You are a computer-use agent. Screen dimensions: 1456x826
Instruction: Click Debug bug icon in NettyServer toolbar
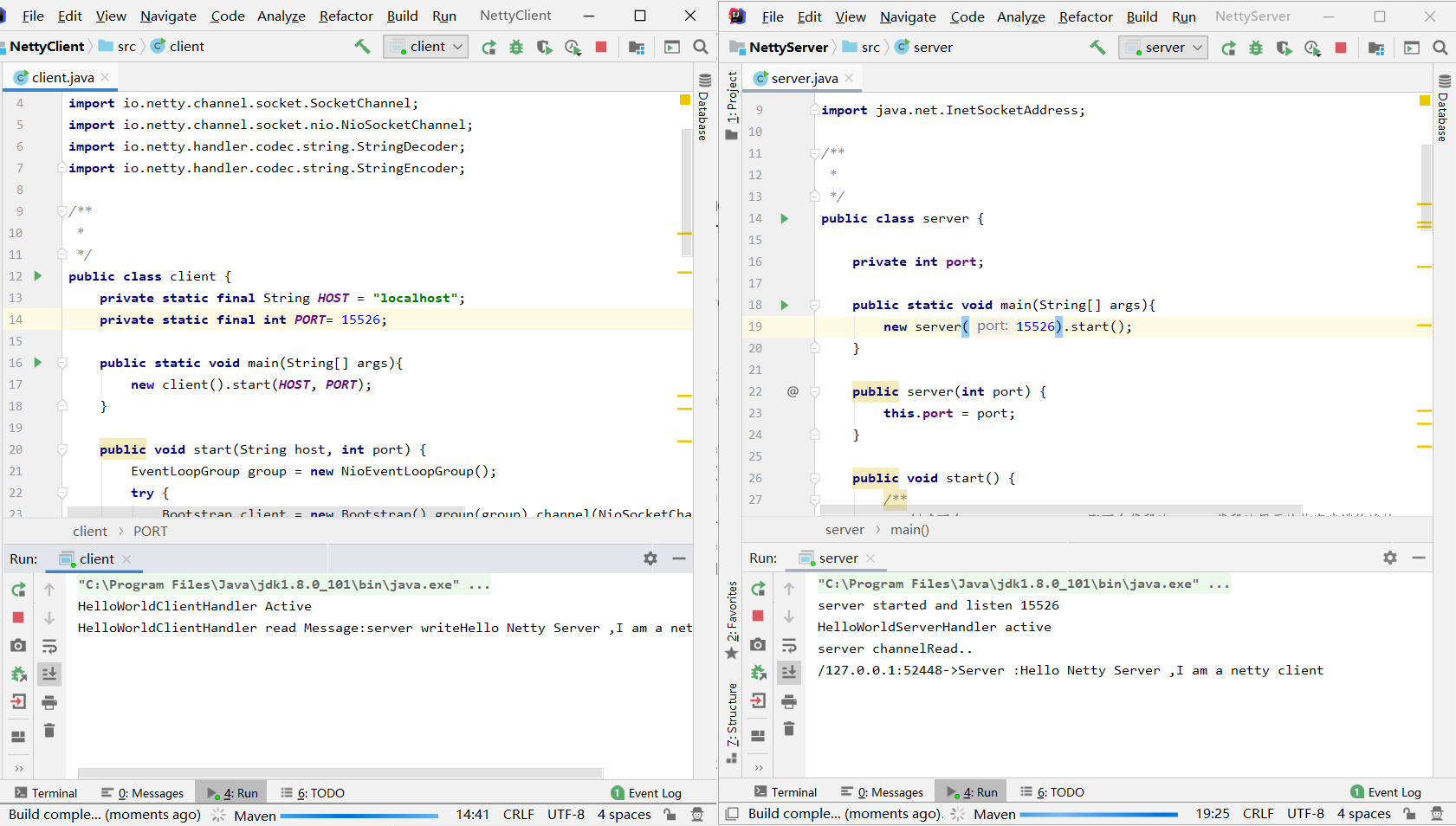click(1256, 48)
